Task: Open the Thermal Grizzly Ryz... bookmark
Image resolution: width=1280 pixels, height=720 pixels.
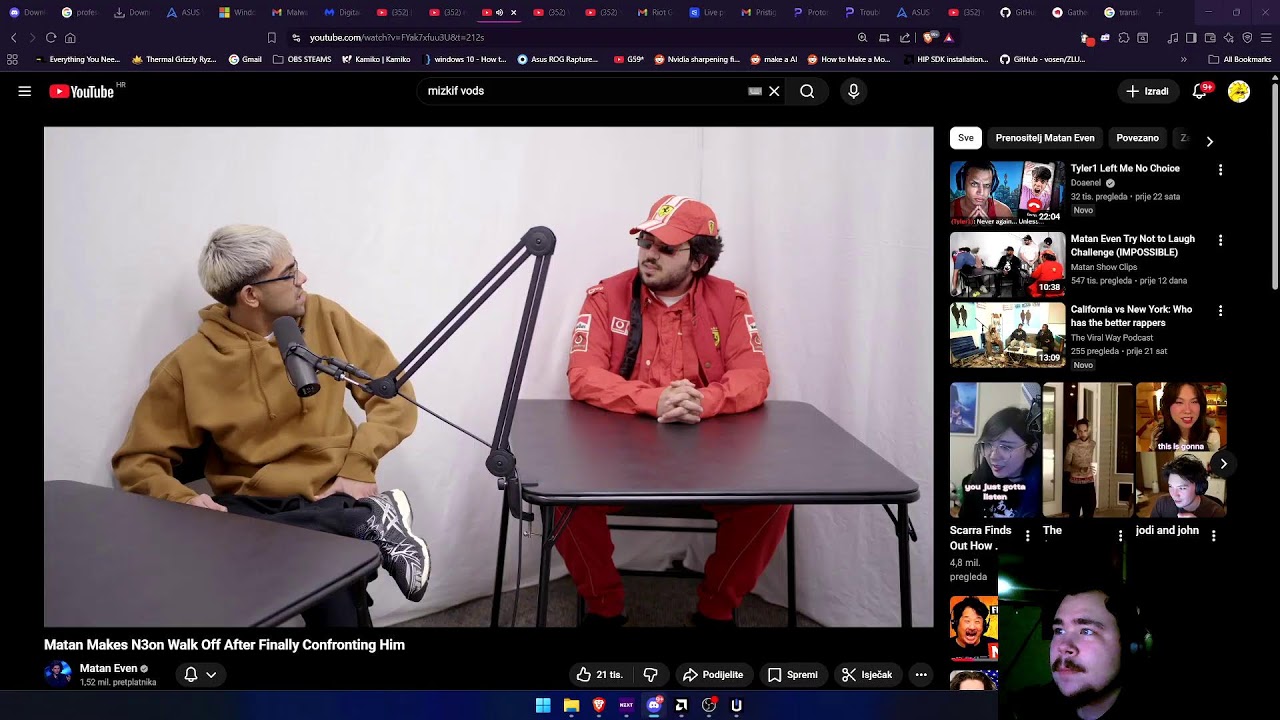Action: click(x=175, y=59)
